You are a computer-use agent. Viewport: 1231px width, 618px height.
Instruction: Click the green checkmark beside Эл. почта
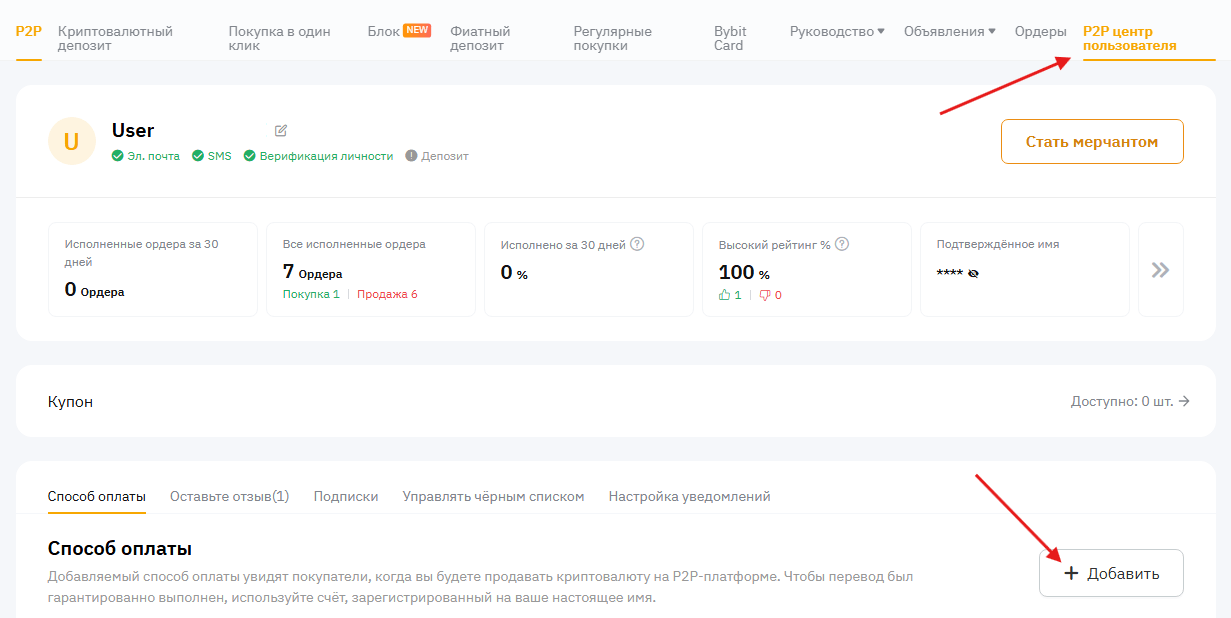tap(118, 156)
